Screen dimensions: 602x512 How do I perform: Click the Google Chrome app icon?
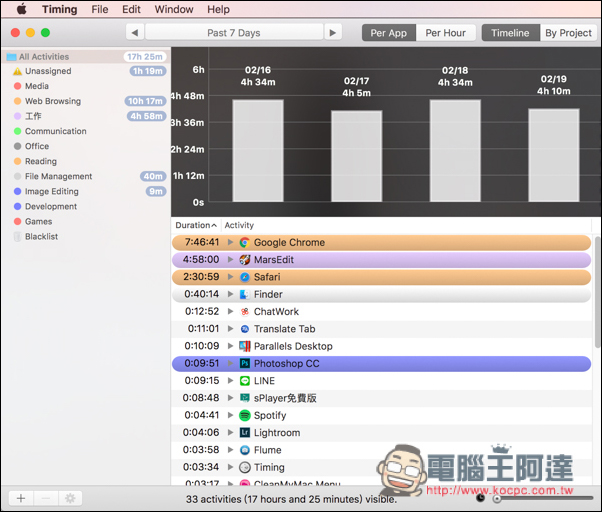pos(244,243)
